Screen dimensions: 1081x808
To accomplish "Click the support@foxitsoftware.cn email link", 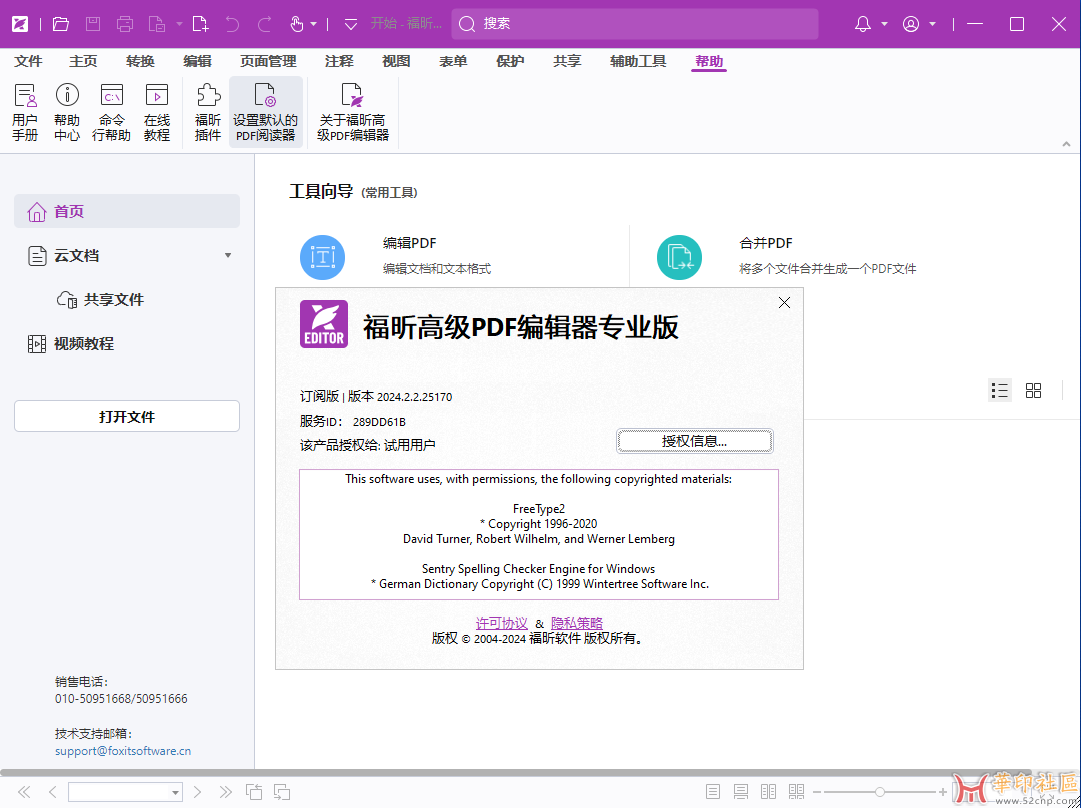I will coord(123,751).
